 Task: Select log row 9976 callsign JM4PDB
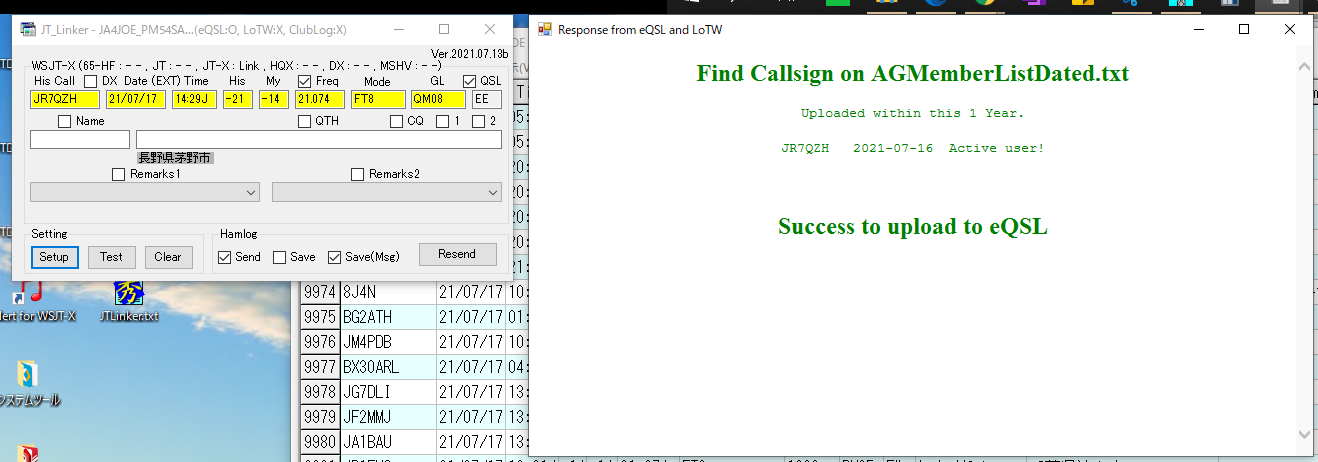388,342
